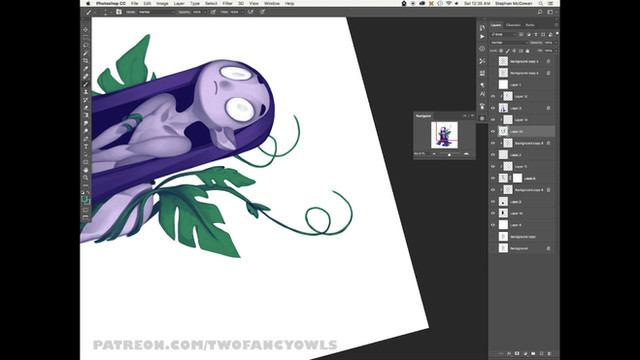
Task: Click the delete layer trash icon
Action: pyautogui.click(x=549, y=353)
